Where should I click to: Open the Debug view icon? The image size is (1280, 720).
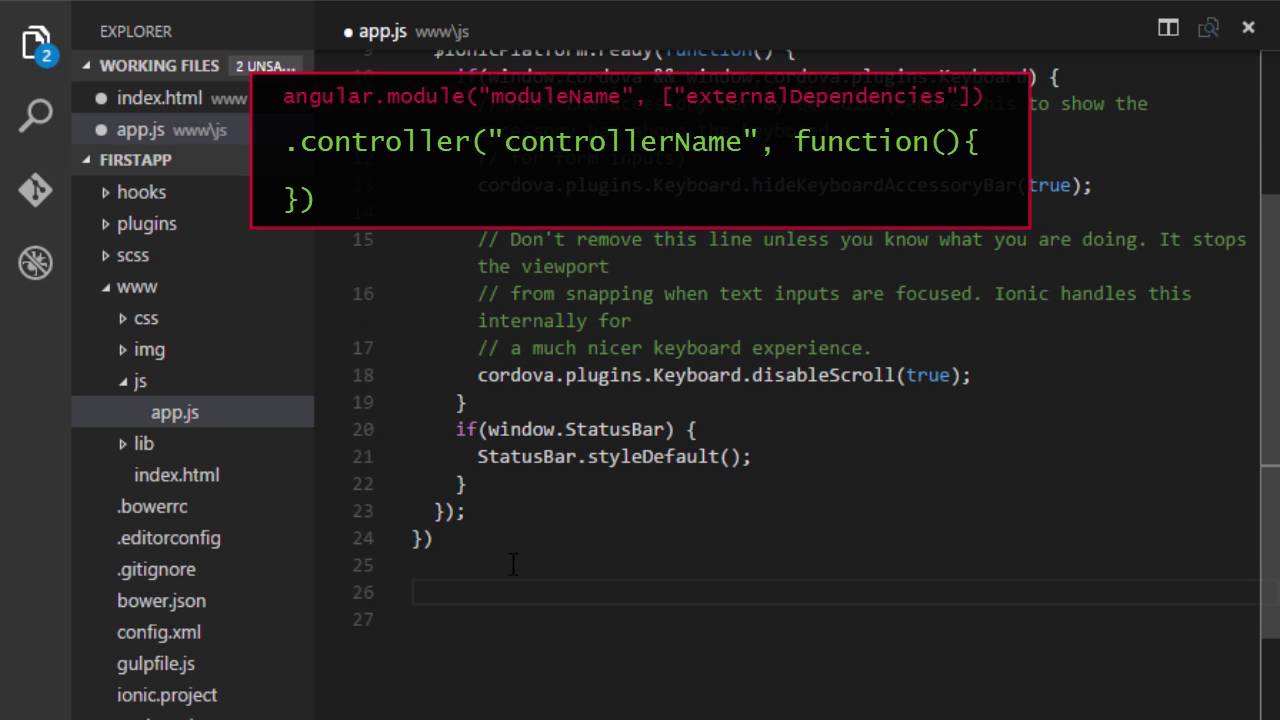point(36,264)
